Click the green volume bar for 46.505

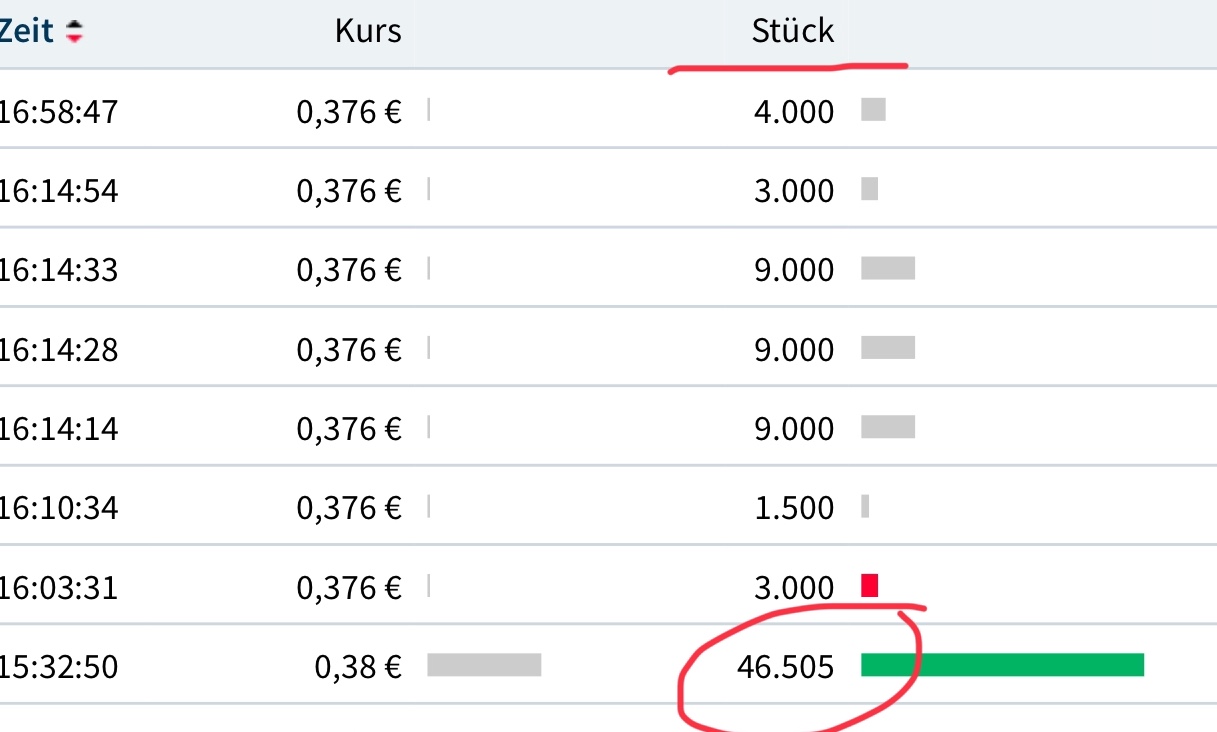pyautogui.click(x=1002, y=665)
